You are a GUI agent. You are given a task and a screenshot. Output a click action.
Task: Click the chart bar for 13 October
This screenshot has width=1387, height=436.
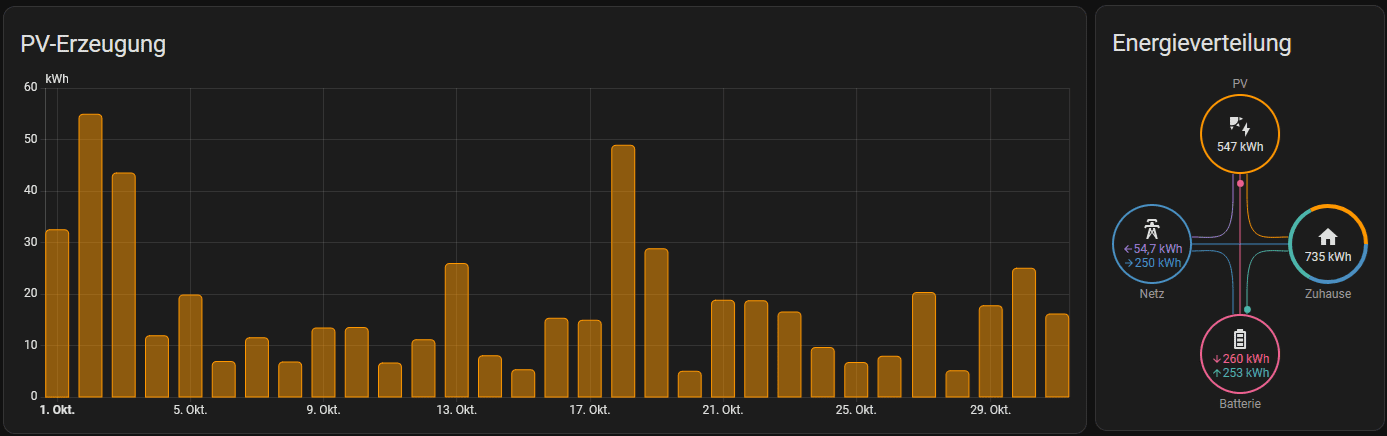pos(457,330)
